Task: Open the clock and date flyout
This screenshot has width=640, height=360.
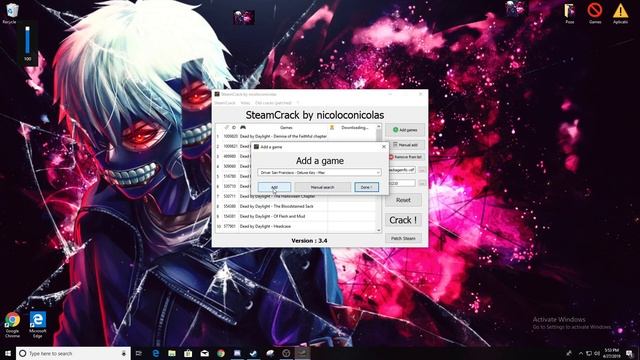Action: (611, 353)
